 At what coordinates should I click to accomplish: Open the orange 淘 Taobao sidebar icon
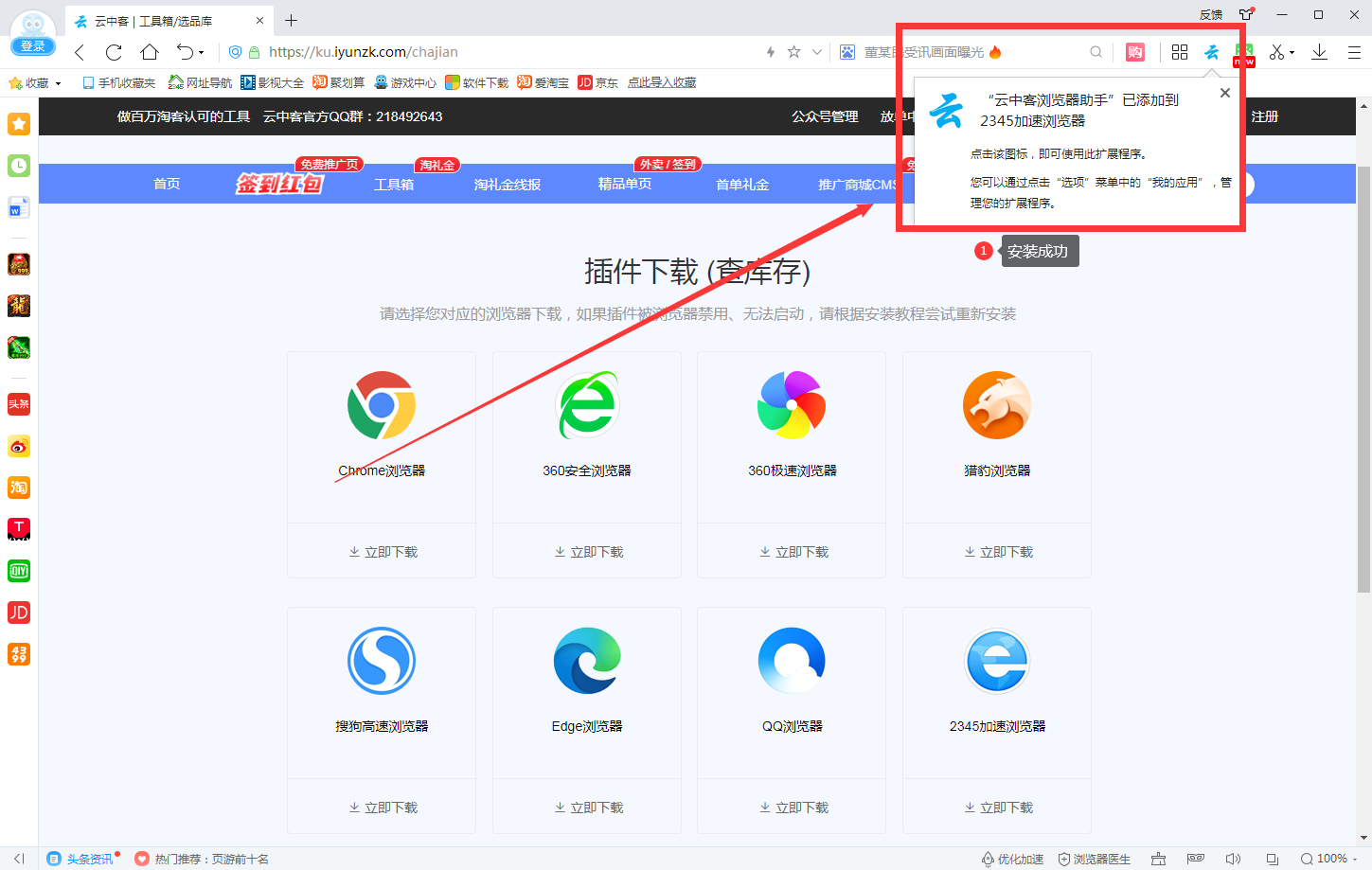19,488
